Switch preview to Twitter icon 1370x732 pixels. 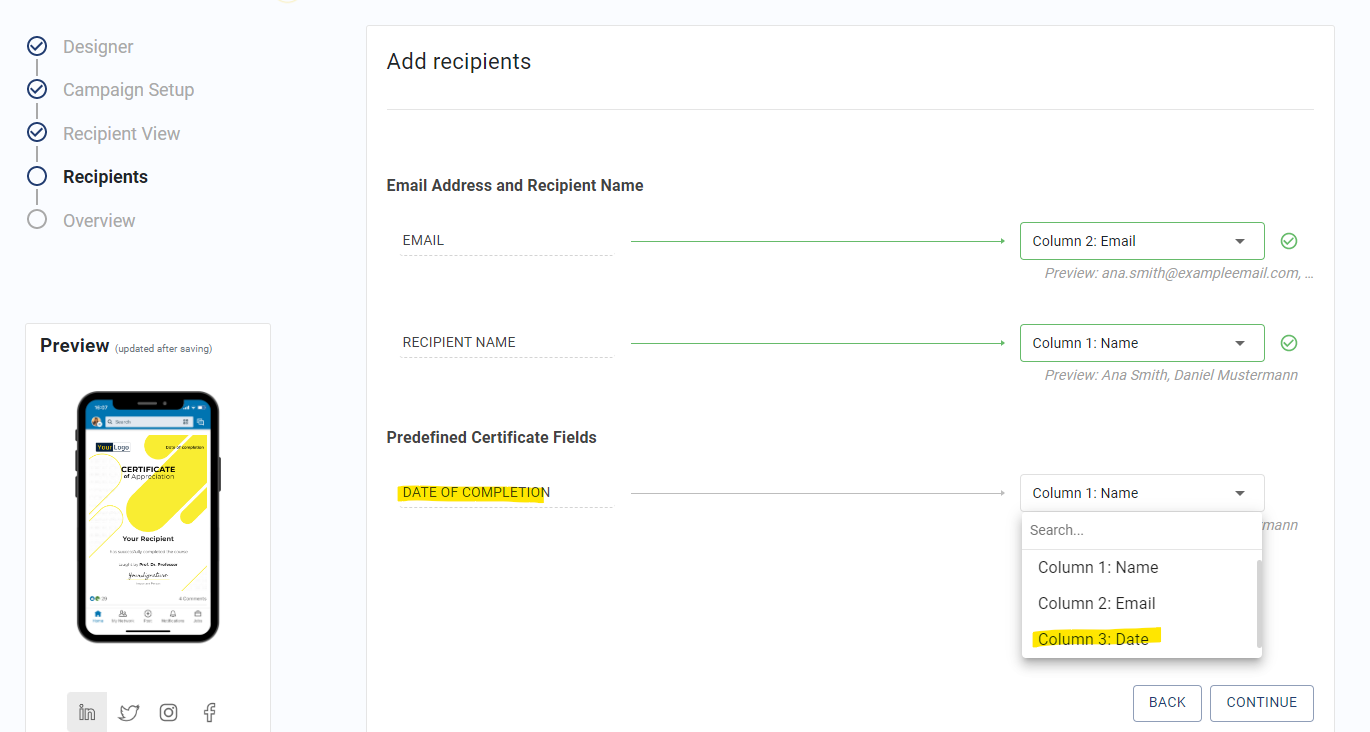pyautogui.click(x=129, y=712)
